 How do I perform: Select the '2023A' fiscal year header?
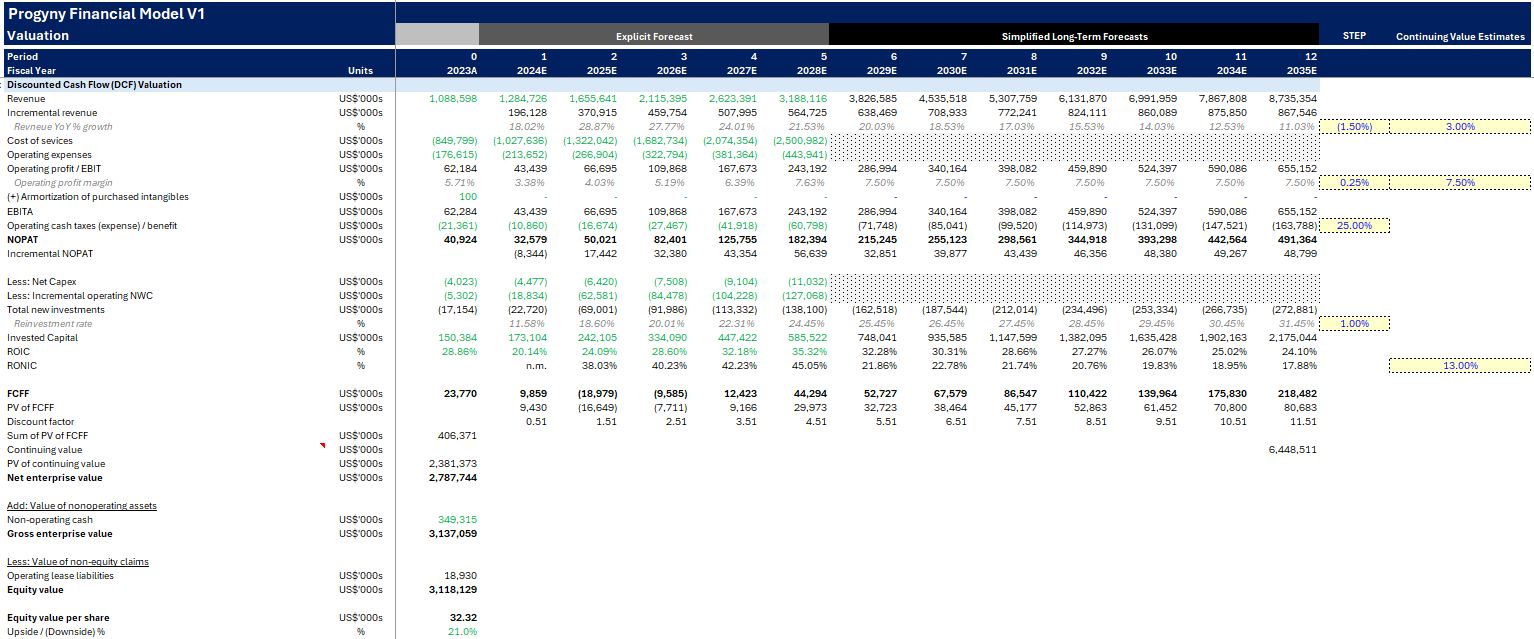point(460,71)
